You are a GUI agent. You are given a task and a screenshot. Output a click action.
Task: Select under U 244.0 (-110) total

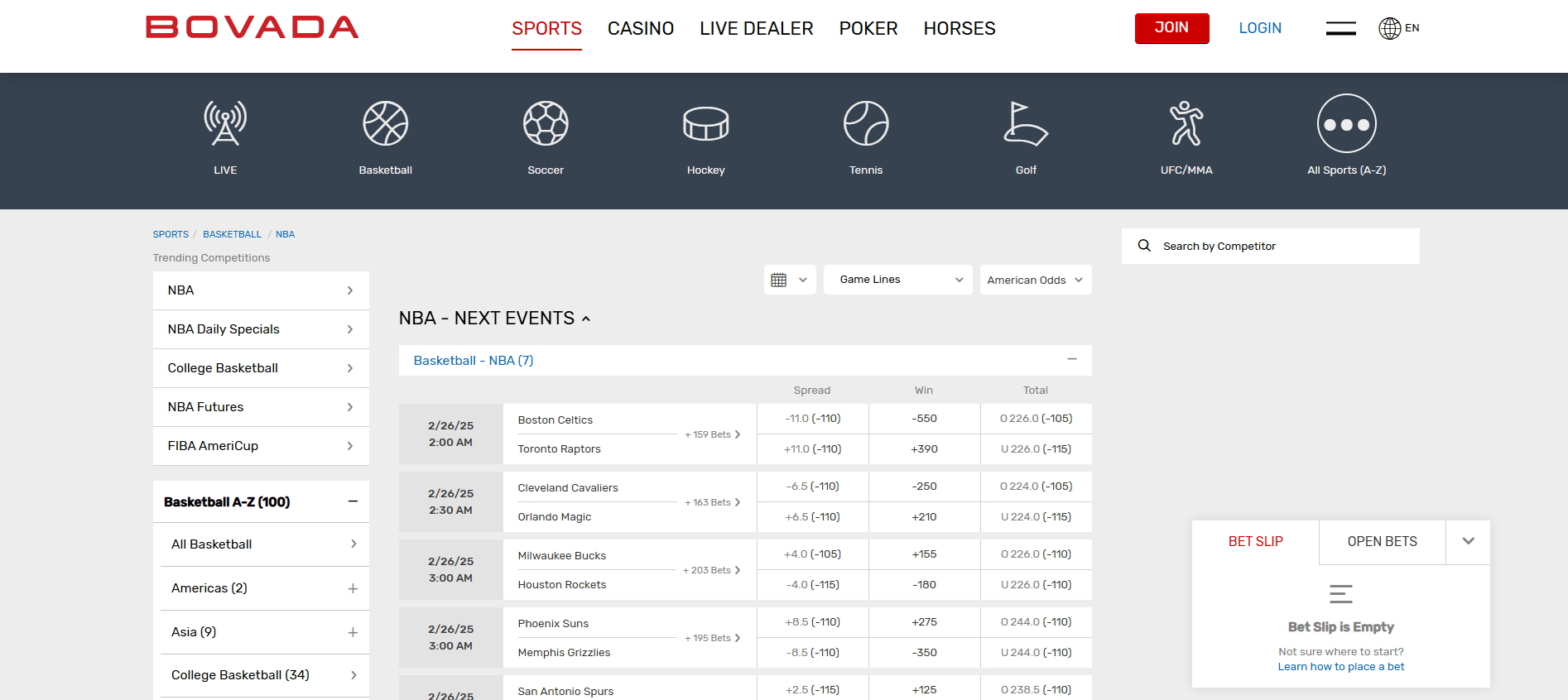coord(1037,653)
